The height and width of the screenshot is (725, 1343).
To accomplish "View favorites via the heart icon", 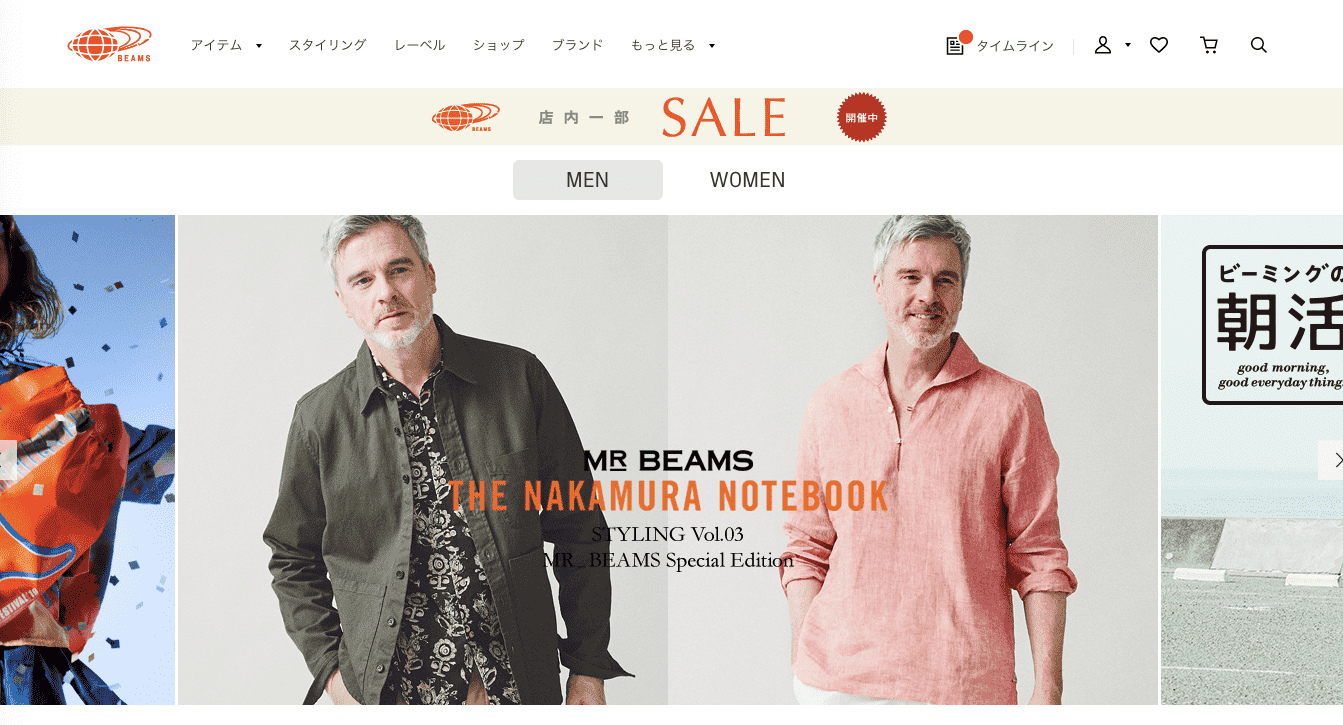I will (x=1159, y=45).
